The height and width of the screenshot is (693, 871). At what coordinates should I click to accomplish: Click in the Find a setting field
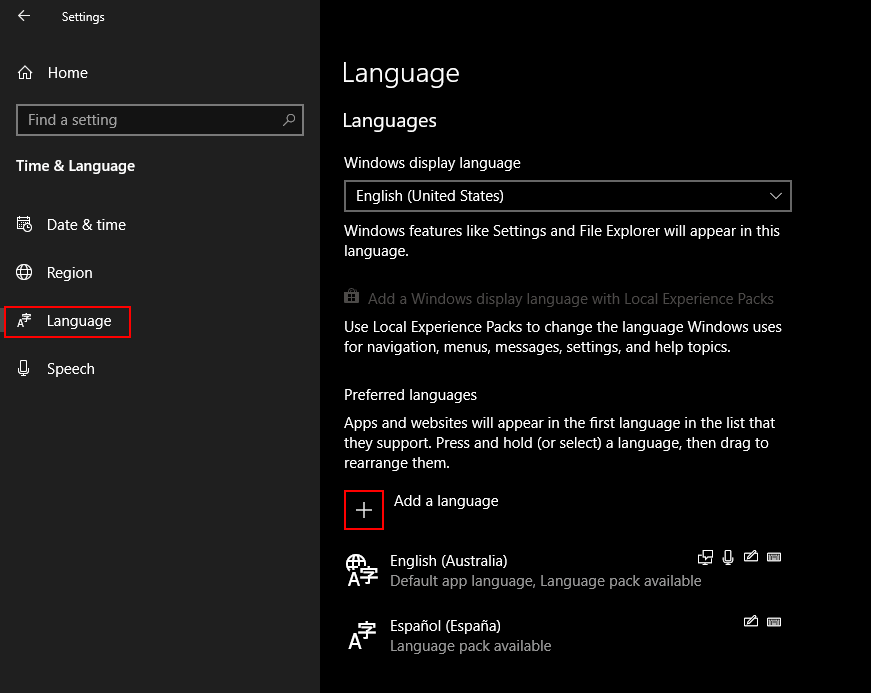point(160,120)
